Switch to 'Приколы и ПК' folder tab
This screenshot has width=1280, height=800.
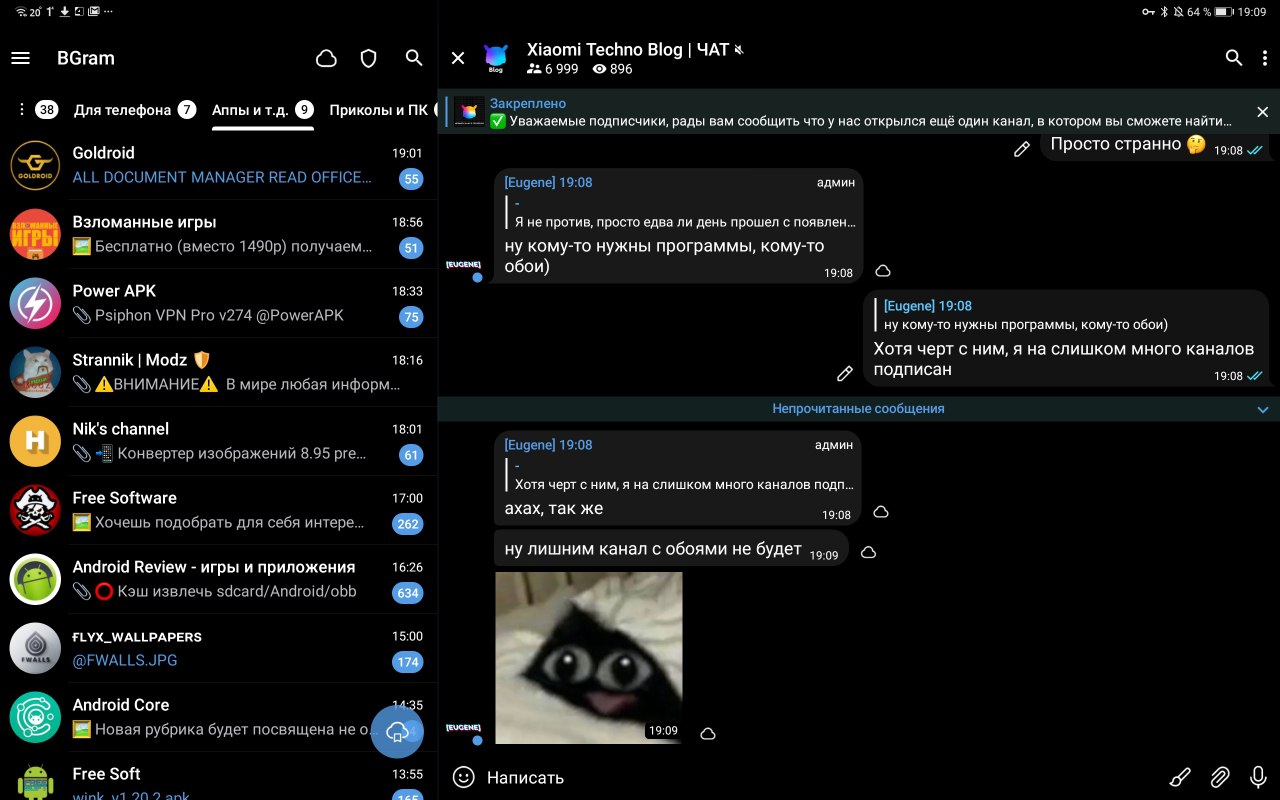(382, 110)
